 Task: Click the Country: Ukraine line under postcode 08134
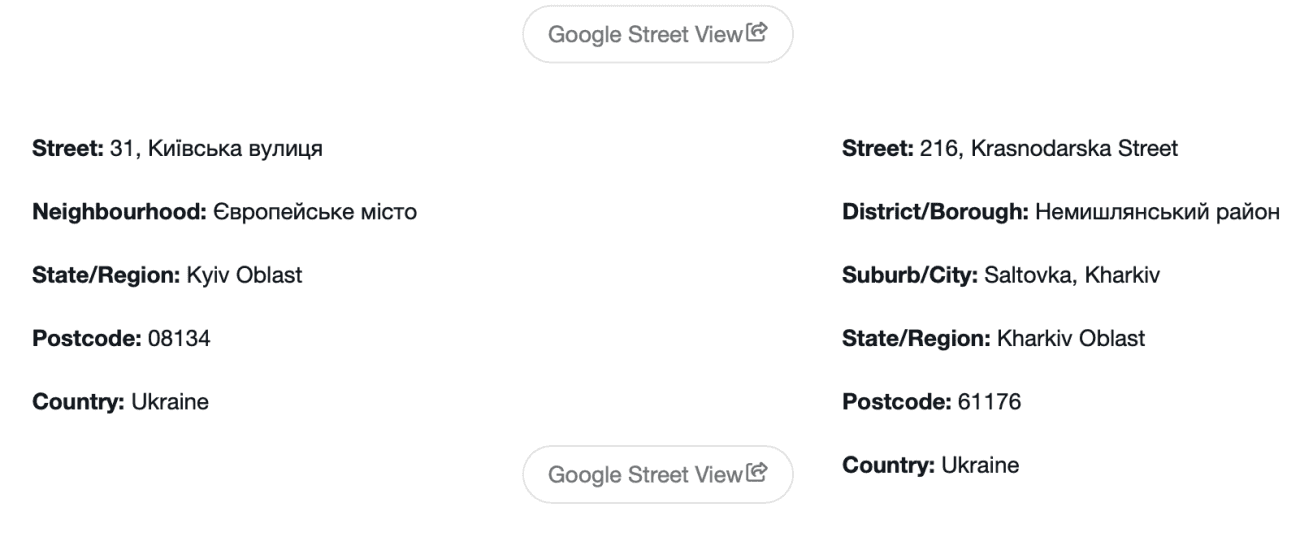pyautogui.click(x=120, y=402)
